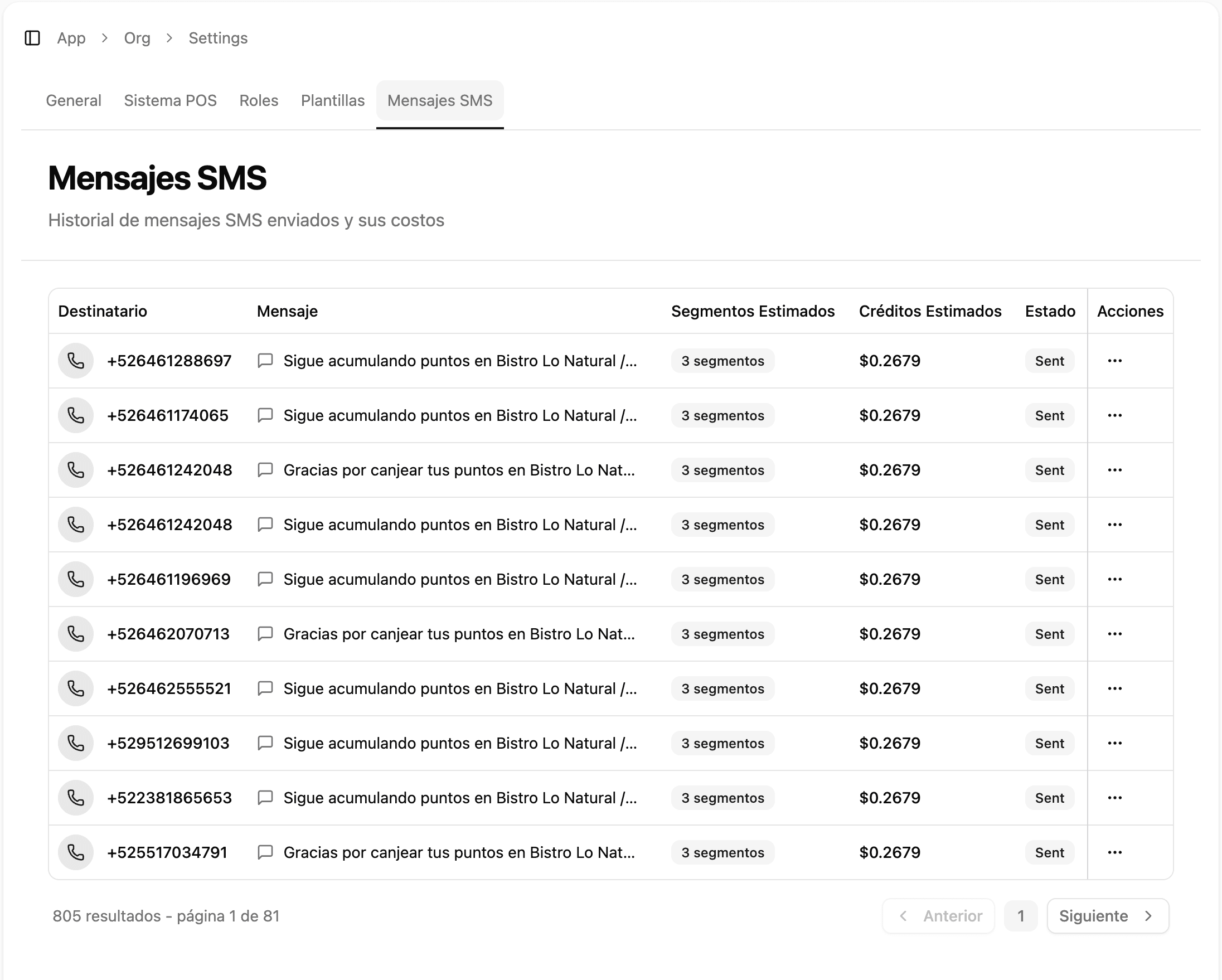Click Sent status badge for +529512699103
Viewport: 1222px width, 980px height.
(x=1049, y=743)
